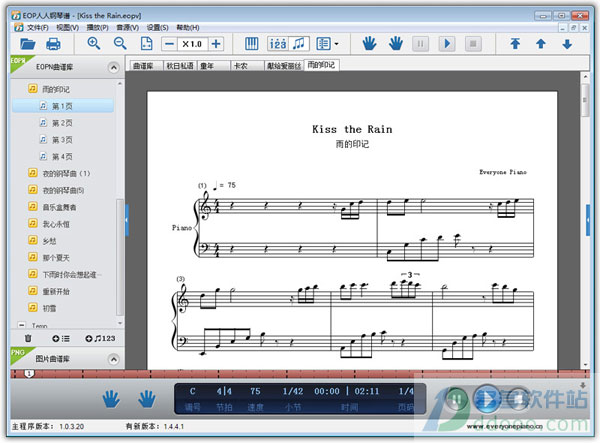600x443 pixels.
Task: Click the page layout icon in the toolbar
Action: [x=324, y=44]
